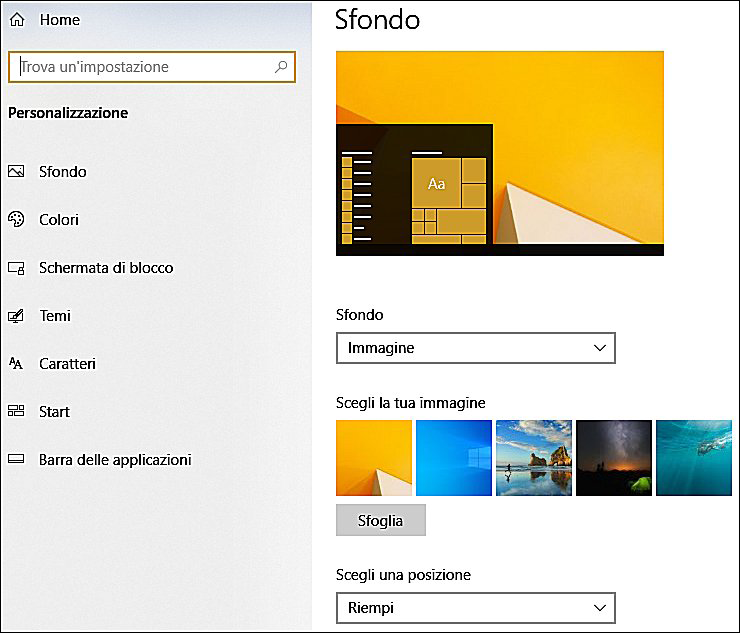The image size is (740, 633).
Task: Choose the yellow-orange wallpaper thumbnail
Action: pyautogui.click(x=374, y=458)
